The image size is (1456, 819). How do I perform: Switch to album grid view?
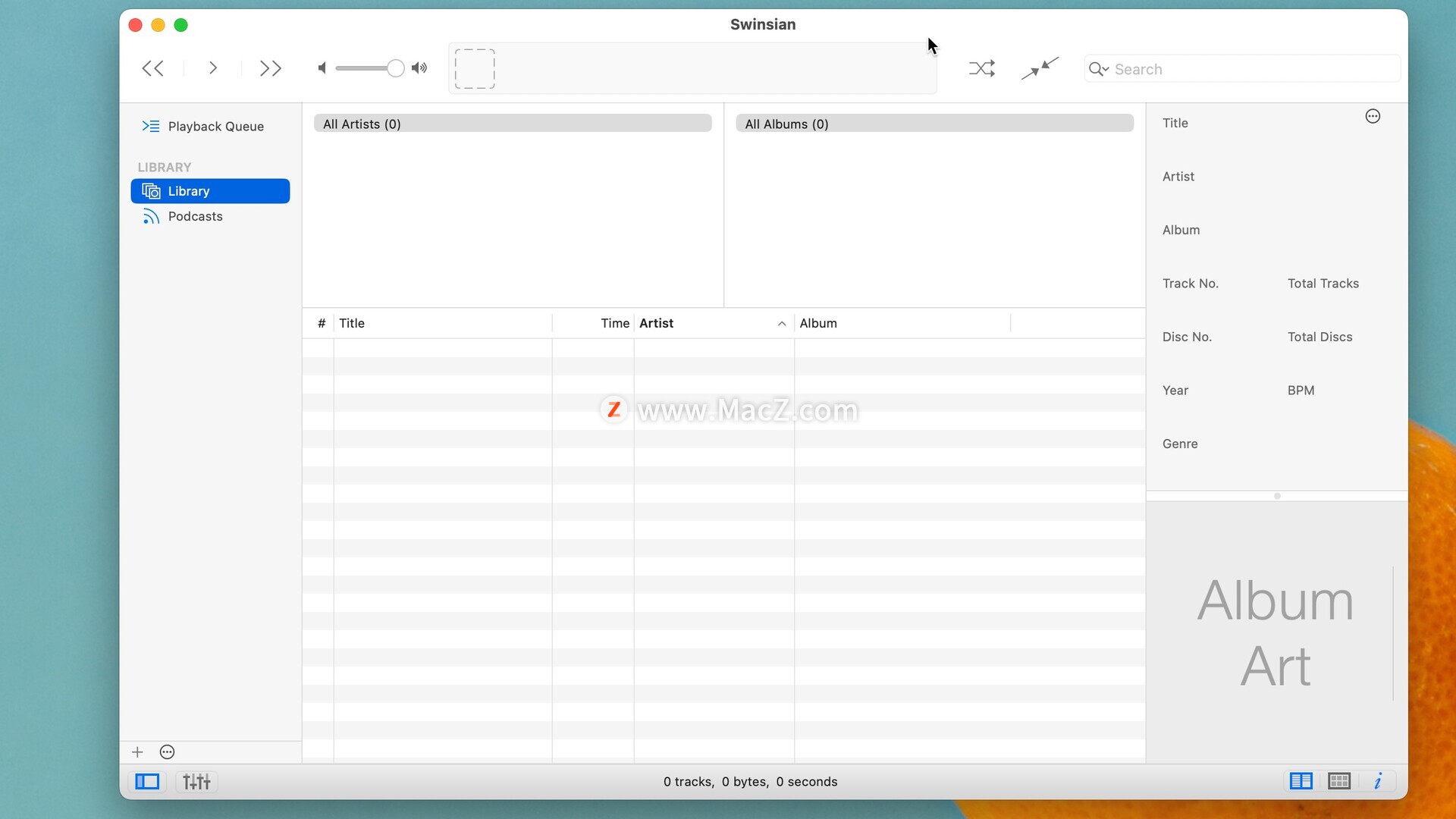click(1339, 781)
